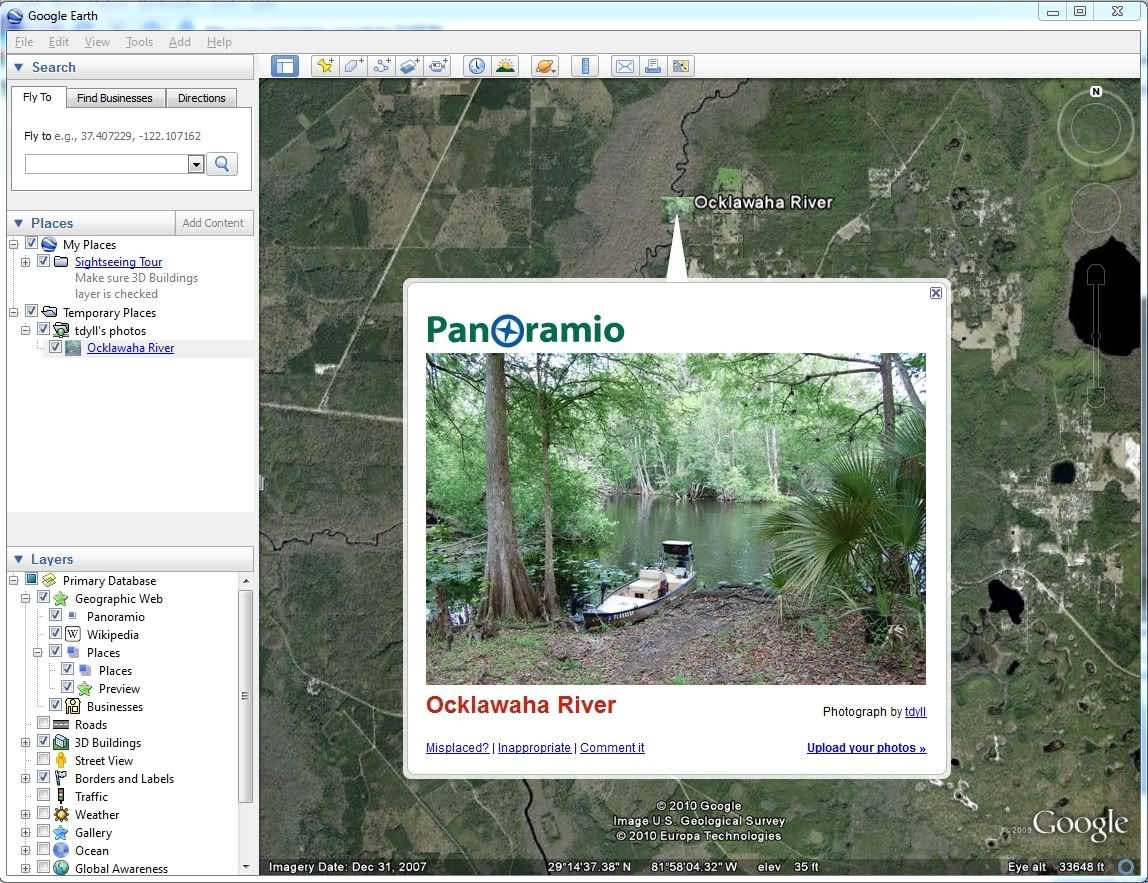Add a placemark using the pushpin icon

click(325, 66)
